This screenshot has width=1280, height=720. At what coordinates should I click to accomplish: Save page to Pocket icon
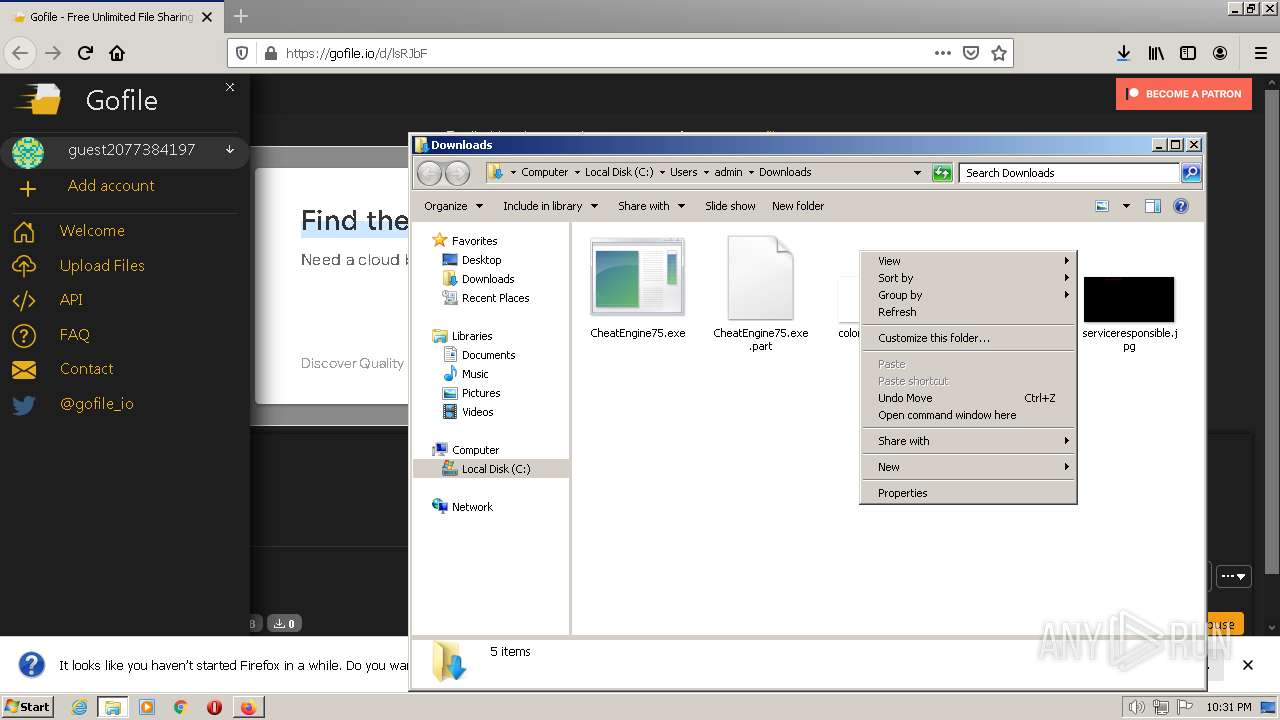click(x=971, y=53)
